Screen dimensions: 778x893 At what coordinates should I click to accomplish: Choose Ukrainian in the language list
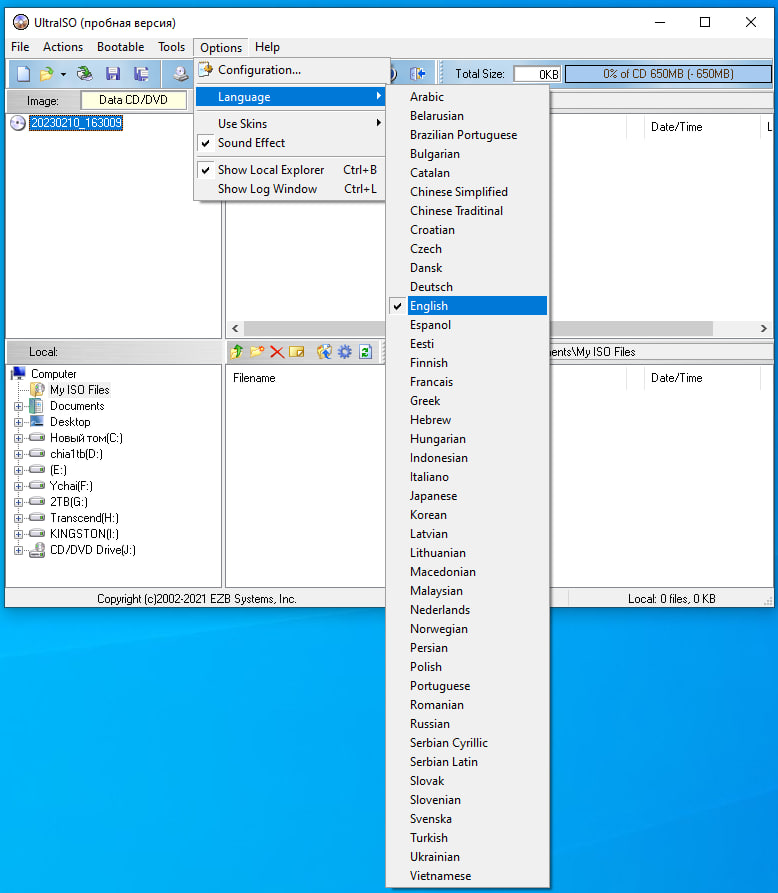tap(468, 857)
